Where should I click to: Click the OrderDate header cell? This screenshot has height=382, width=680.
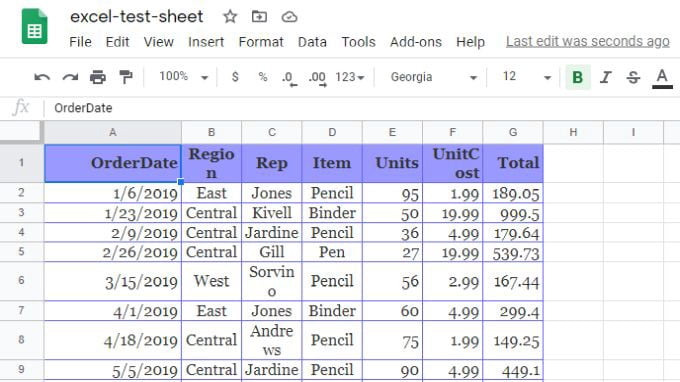[113, 163]
